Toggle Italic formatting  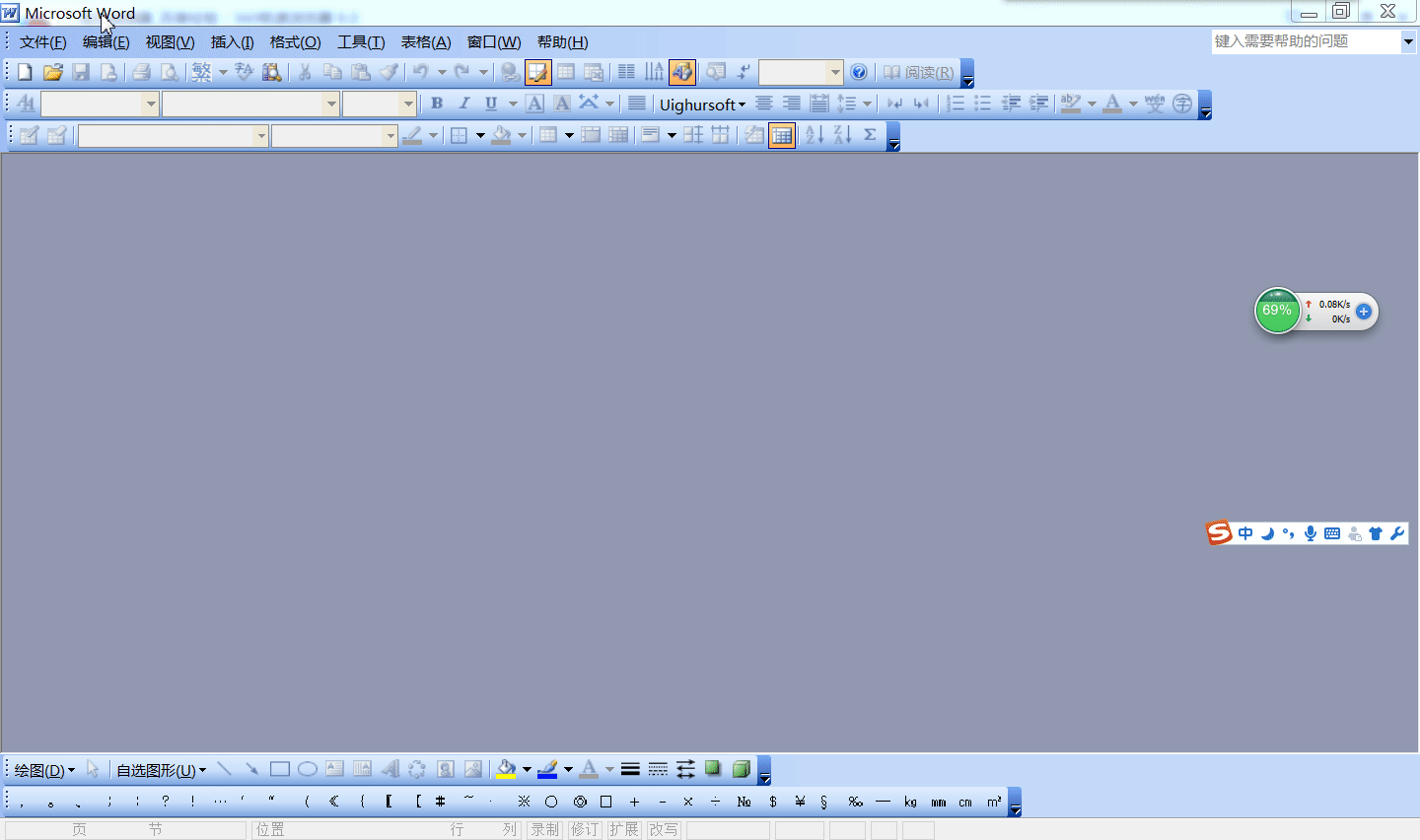[x=464, y=104]
